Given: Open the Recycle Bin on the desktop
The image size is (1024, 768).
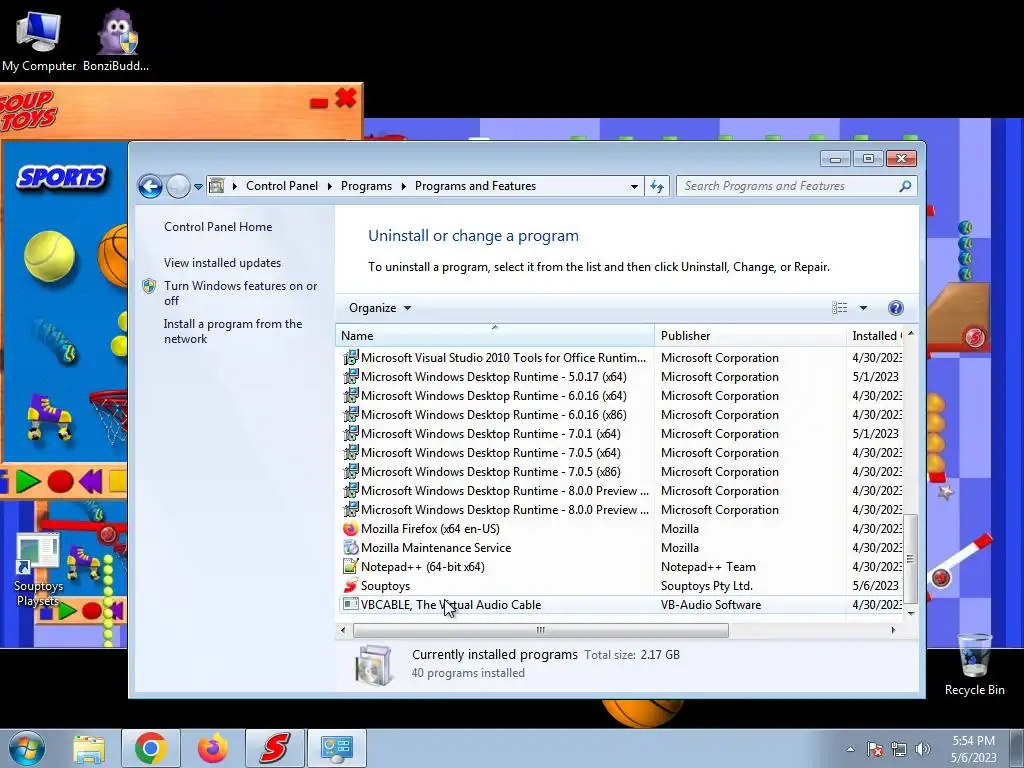Looking at the screenshot, I should 974,664.
